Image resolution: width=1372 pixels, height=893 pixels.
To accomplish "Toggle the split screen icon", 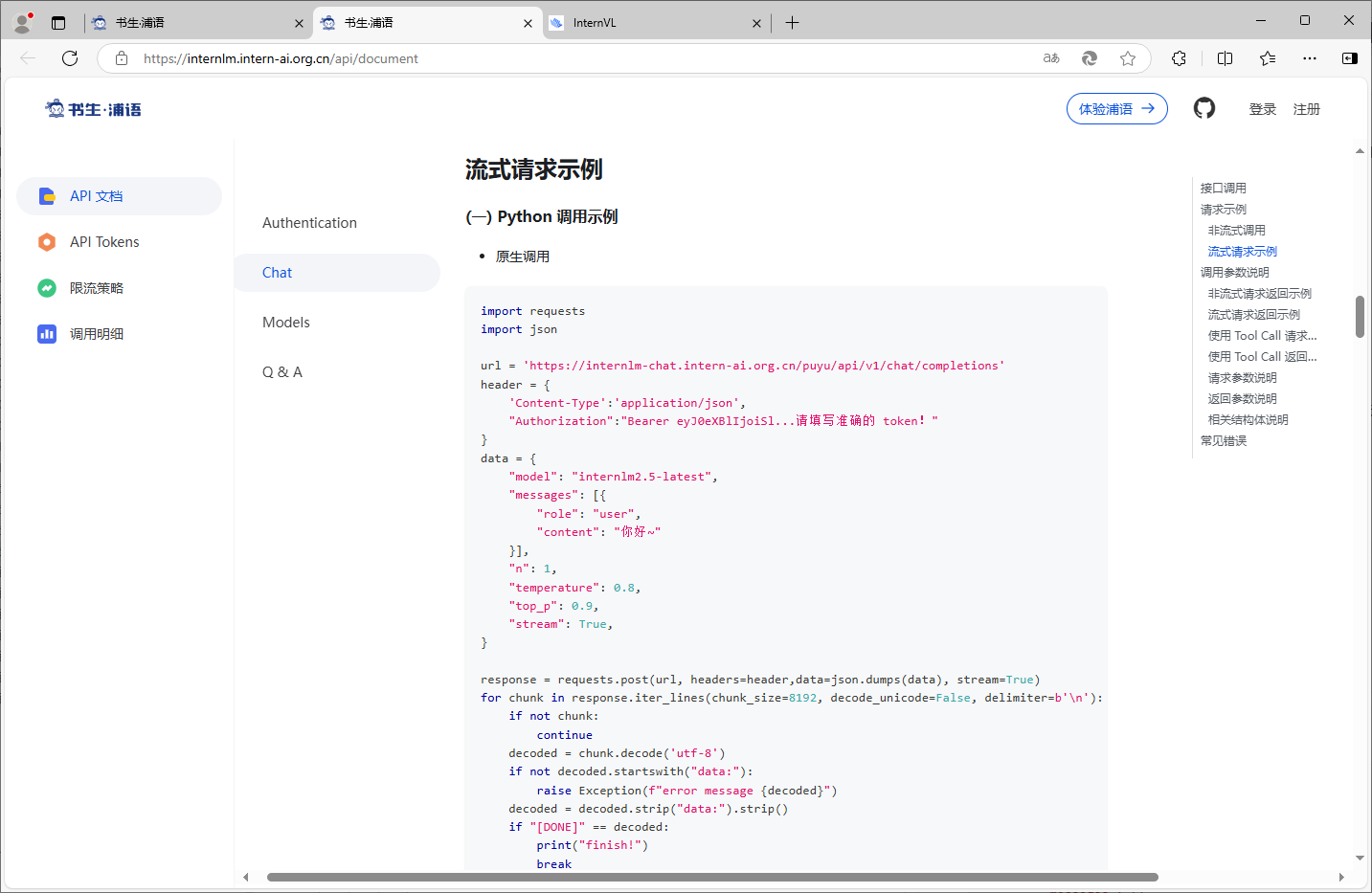I will (x=1225, y=58).
